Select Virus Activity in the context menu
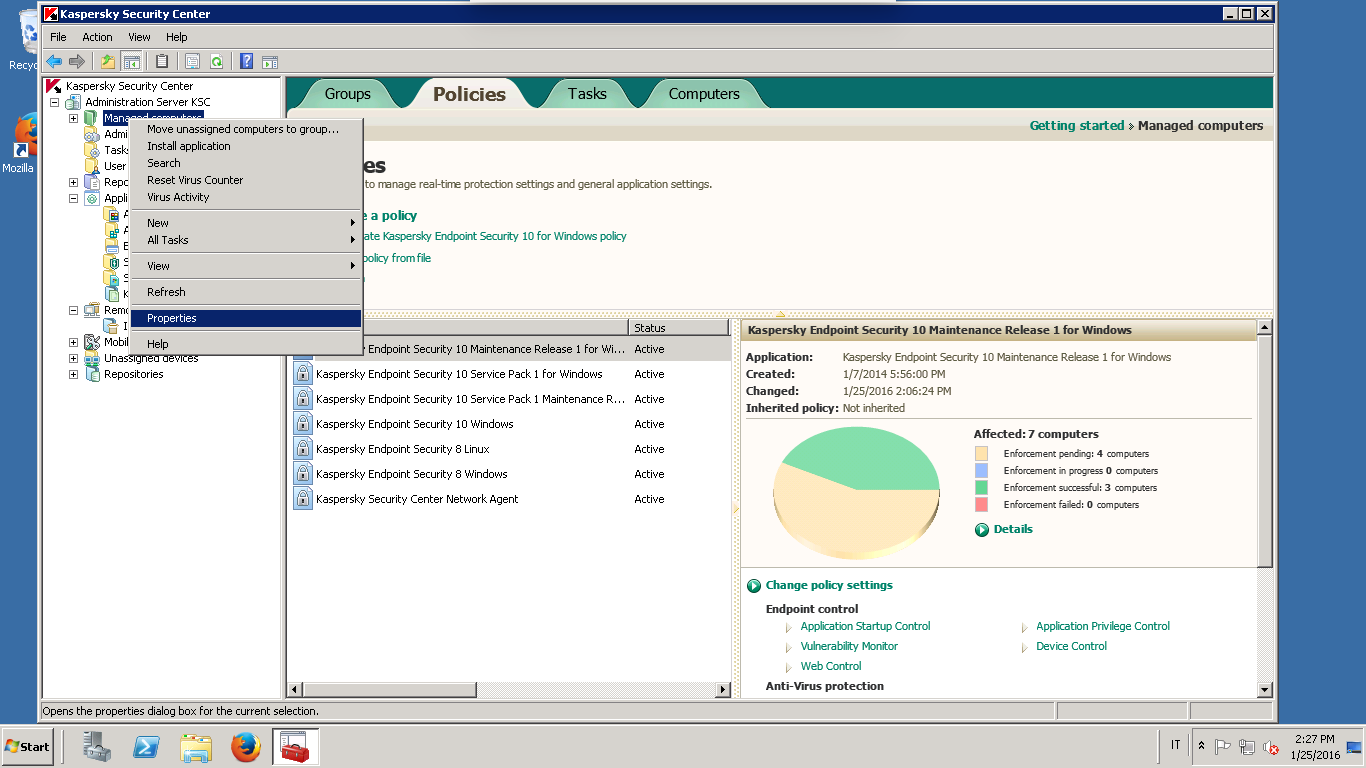The width and height of the screenshot is (1366, 768). pyautogui.click(x=246, y=197)
